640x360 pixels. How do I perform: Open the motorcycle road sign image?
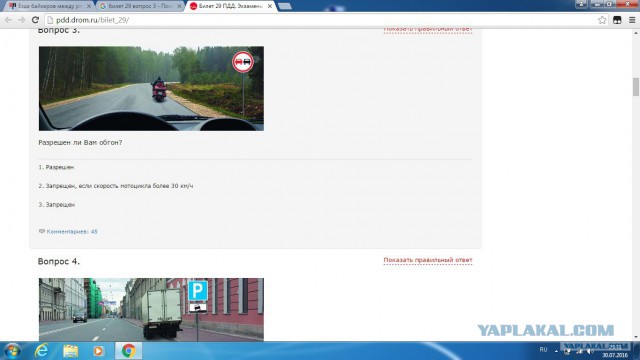[x=151, y=89]
